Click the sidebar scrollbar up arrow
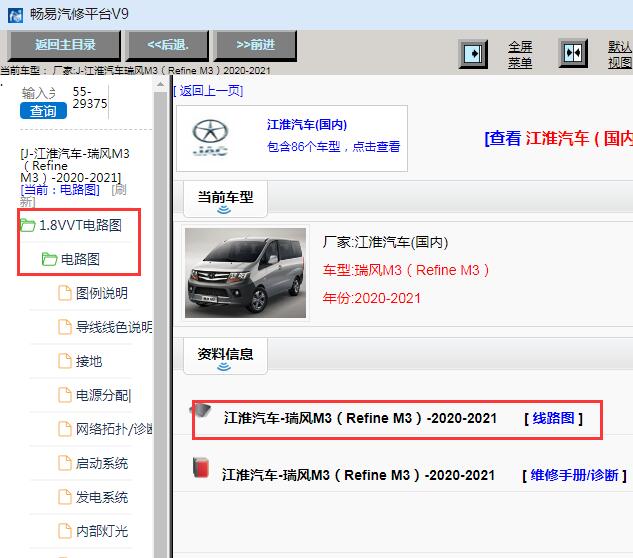This screenshot has height=558, width=633. tap(160, 85)
